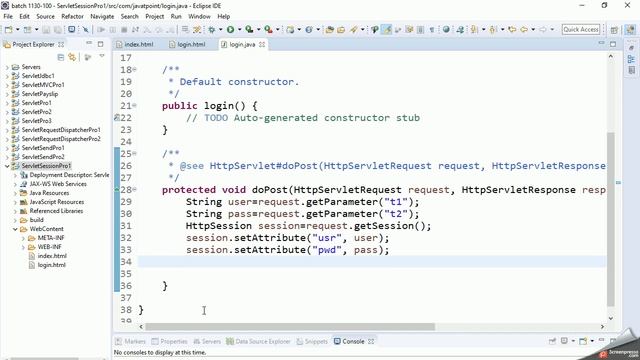640x360 pixels.
Task: Open the Refactor menu
Action: [72, 16]
